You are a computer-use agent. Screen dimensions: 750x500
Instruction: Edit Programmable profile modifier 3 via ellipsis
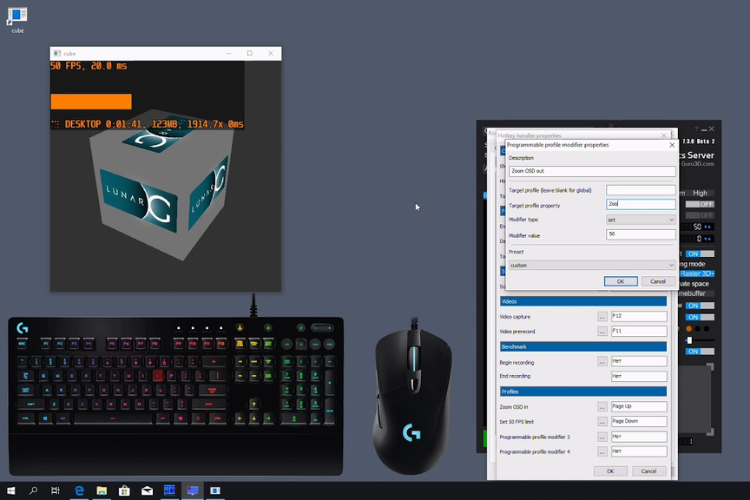(x=602, y=437)
